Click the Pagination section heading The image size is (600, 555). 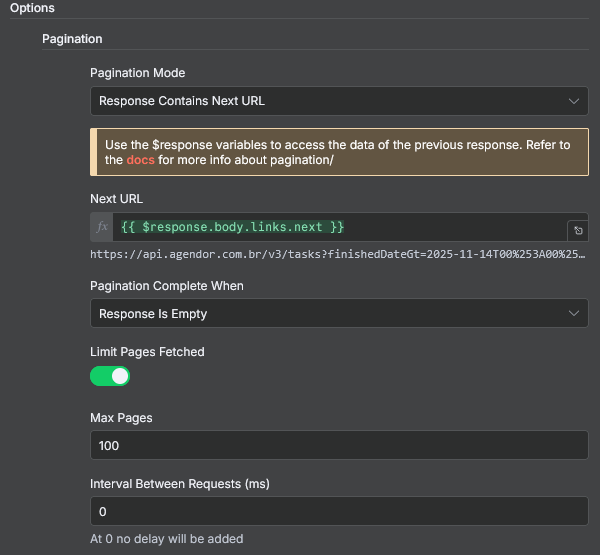[72, 39]
